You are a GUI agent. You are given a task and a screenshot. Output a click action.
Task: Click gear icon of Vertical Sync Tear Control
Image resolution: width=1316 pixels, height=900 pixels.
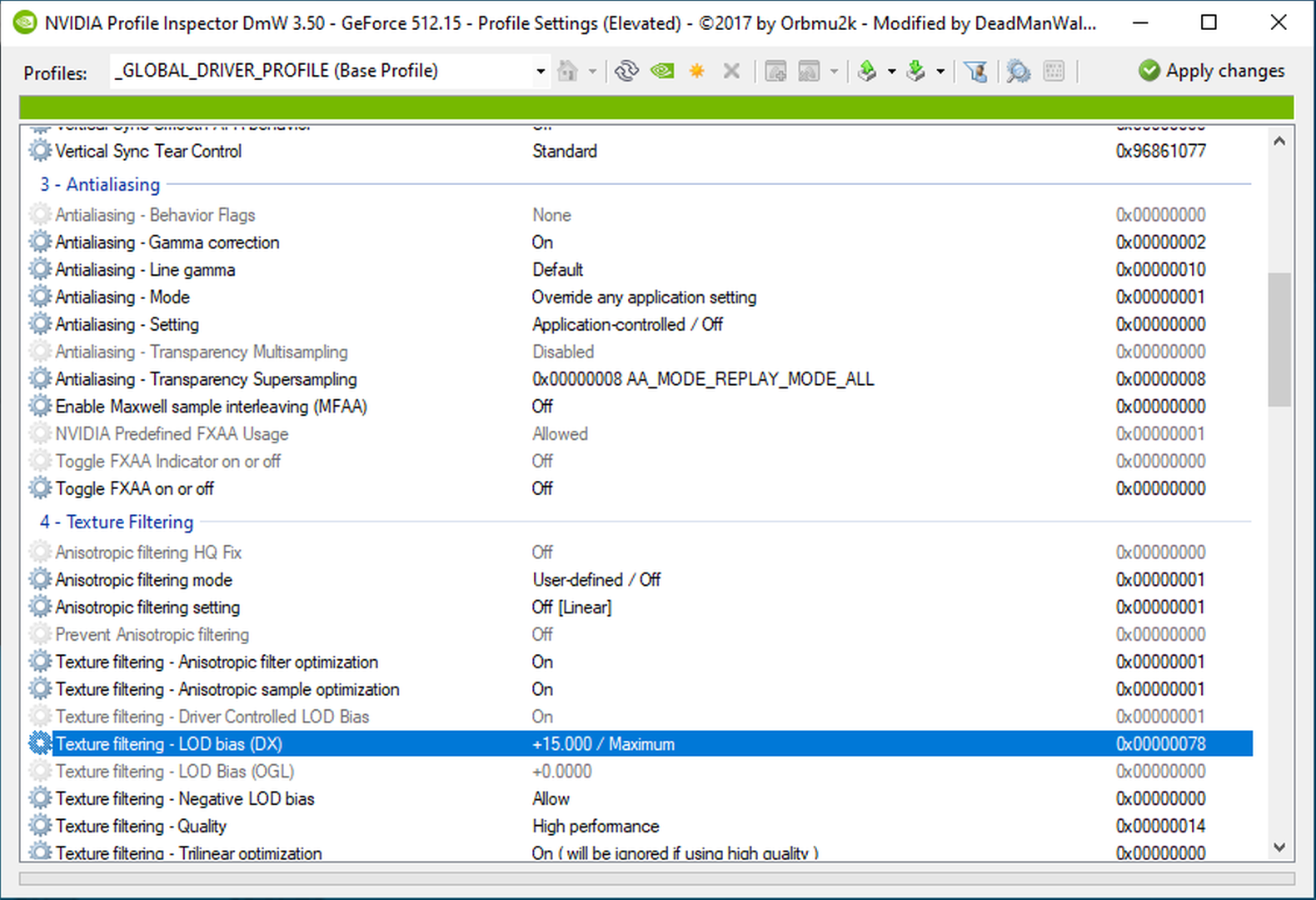point(40,151)
